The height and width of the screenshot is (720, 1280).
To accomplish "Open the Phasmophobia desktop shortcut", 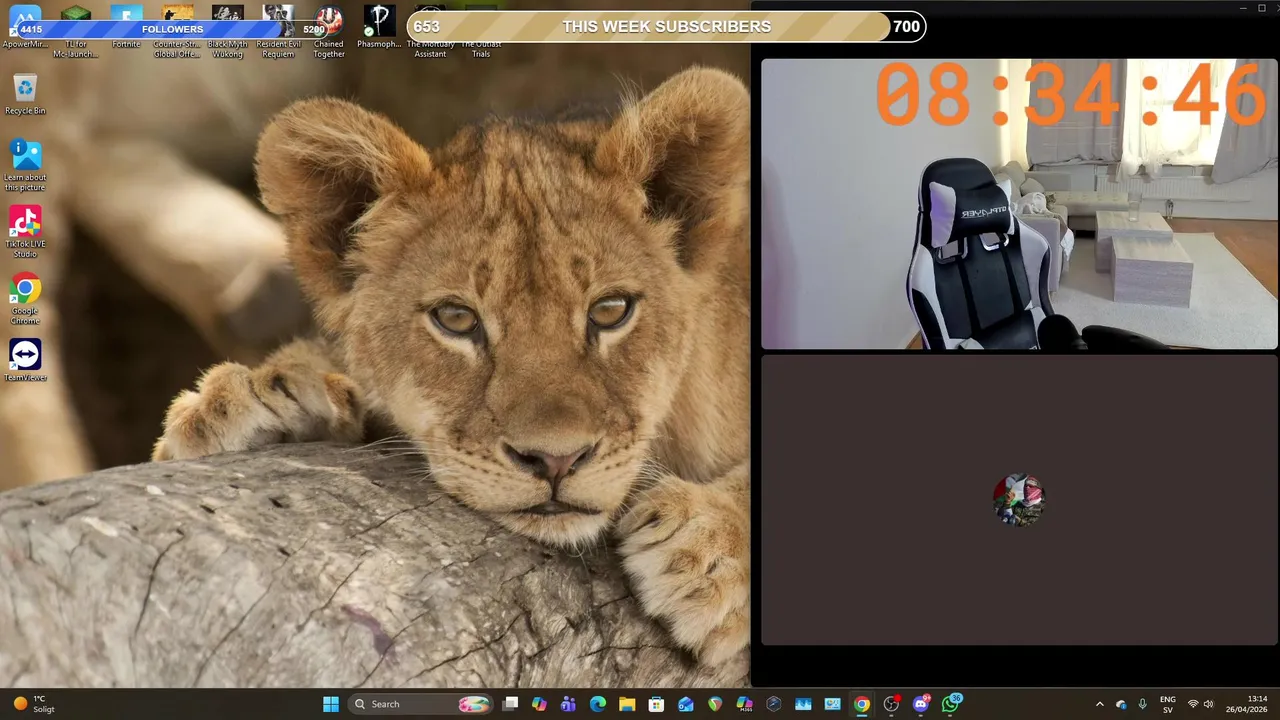I will click(379, 28).
